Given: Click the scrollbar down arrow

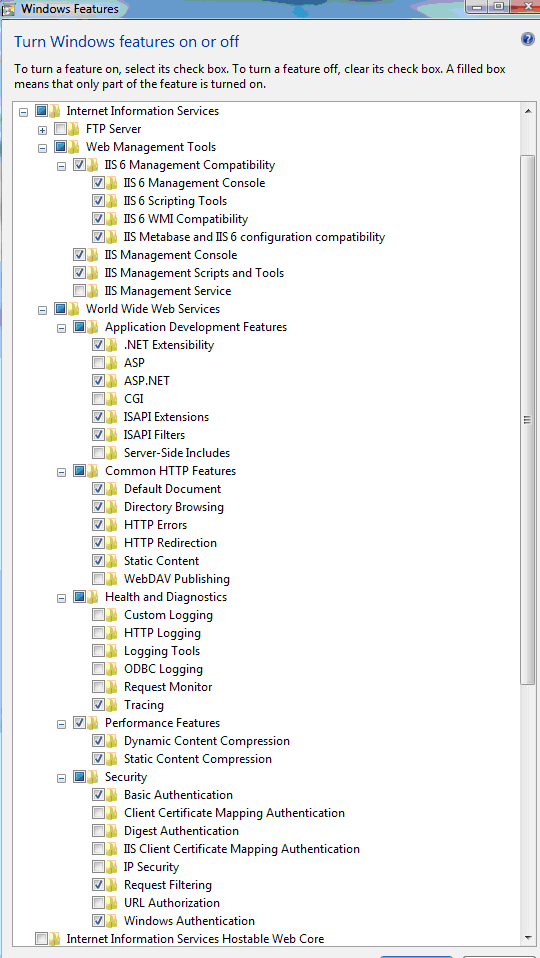Looking at the screenshot, I should pos(527,937).
